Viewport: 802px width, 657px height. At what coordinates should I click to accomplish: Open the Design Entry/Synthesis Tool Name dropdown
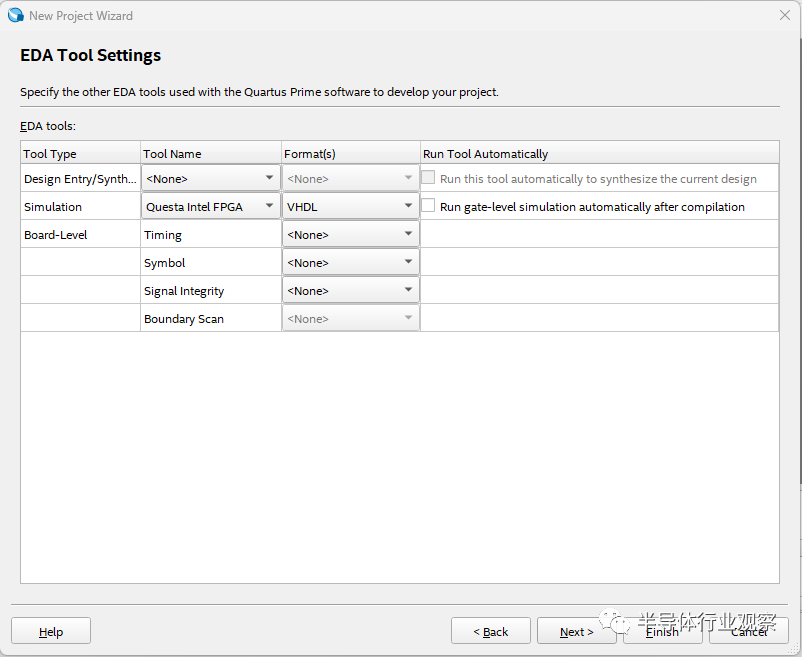211,179
